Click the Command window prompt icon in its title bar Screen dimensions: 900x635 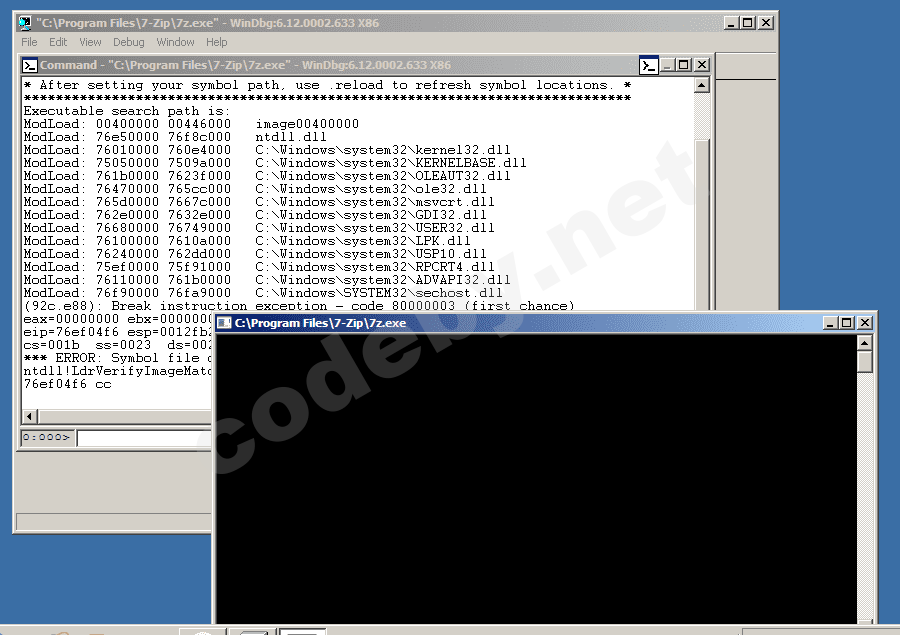point(30,65)
